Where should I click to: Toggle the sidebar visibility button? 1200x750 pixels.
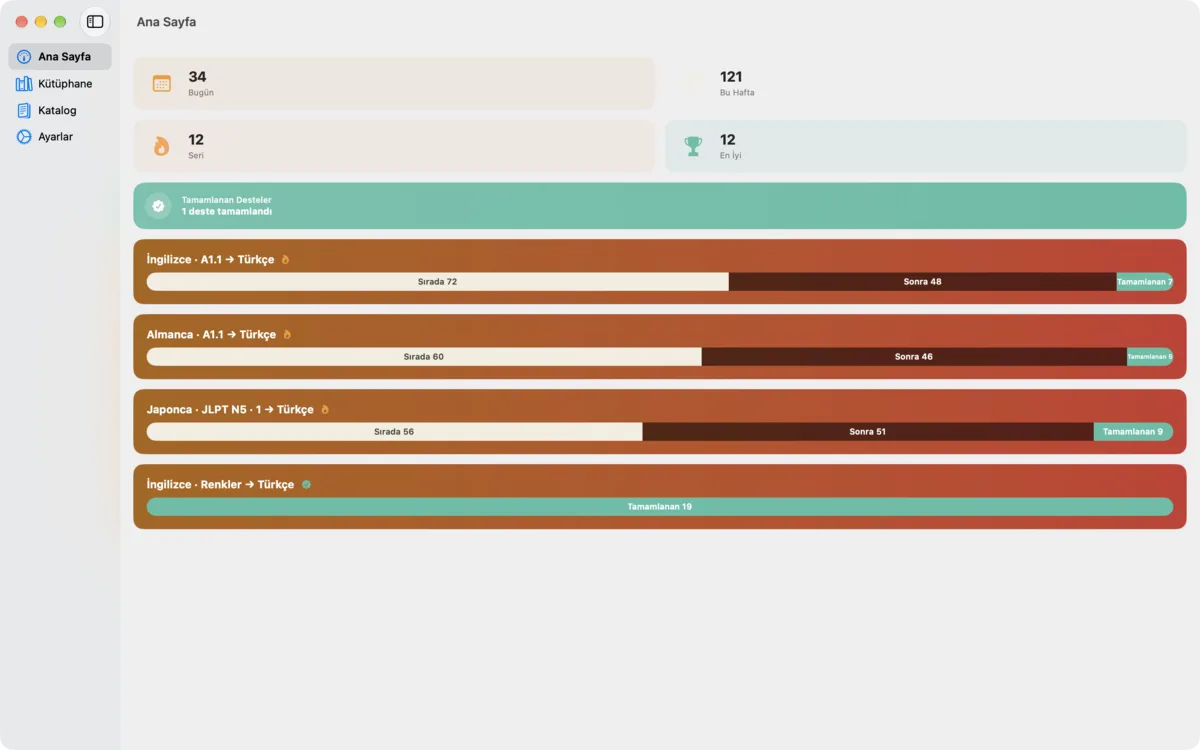coord(95,22)
